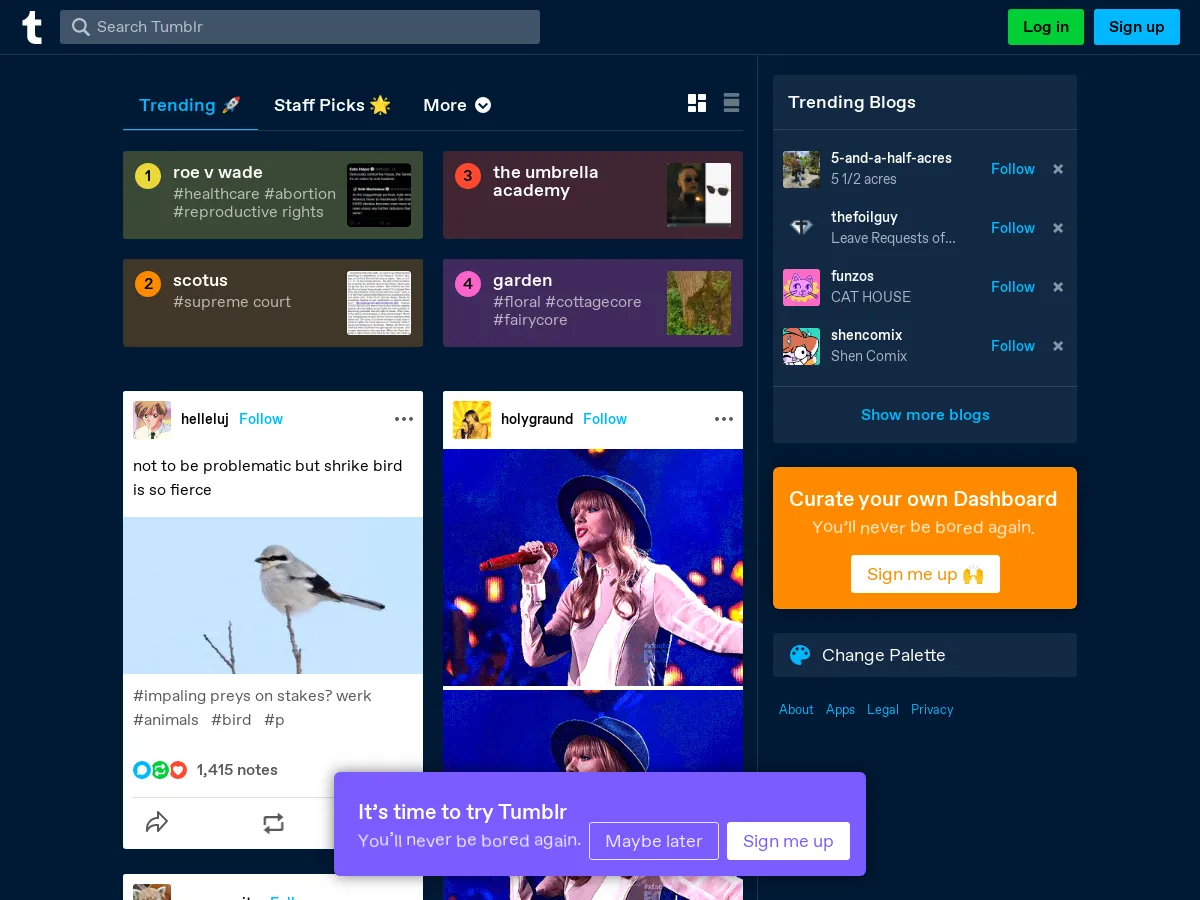Open the Staff Picks tab
The image size is (1200, 900).
click(332, 105)
